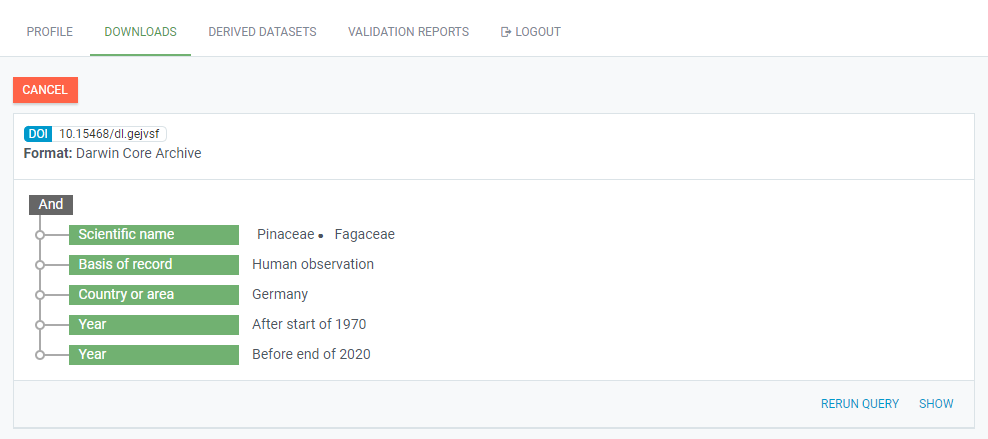The width and height of the screenshot is (988, 439).
Task: Click the tree node circle beside Country or area
Action: 40,295
